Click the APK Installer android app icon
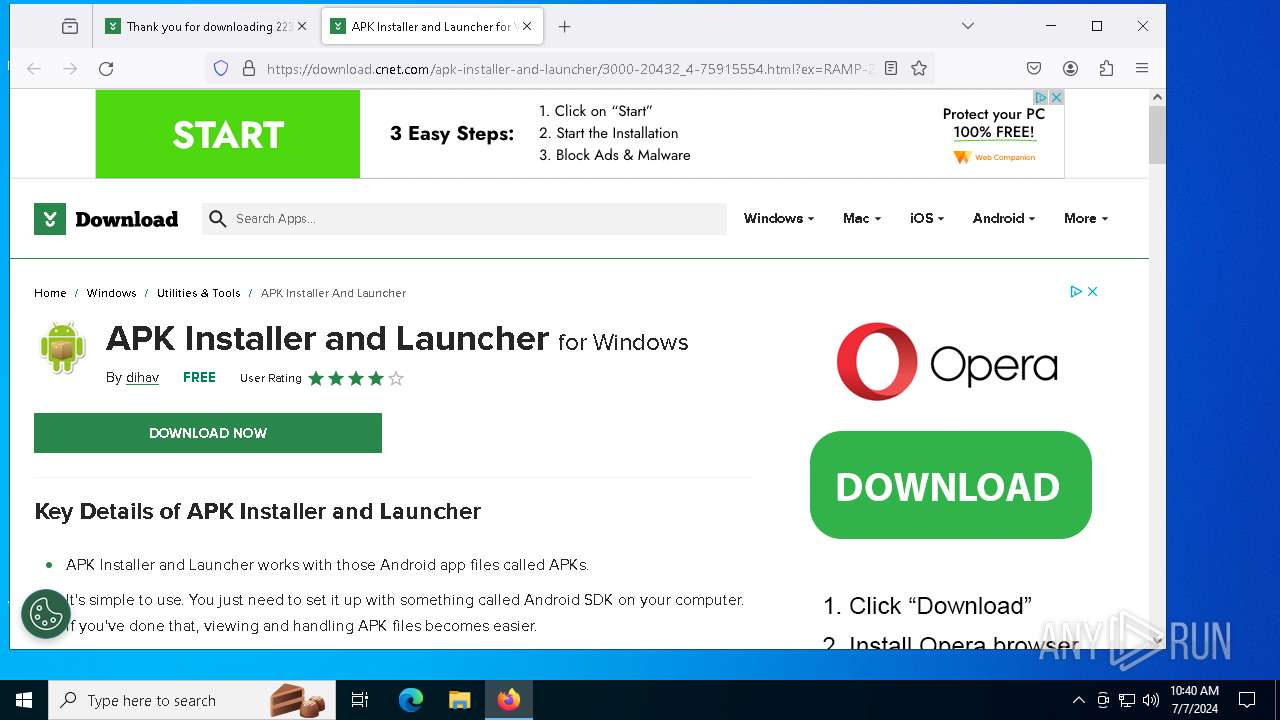 click(x=62, y=348)
